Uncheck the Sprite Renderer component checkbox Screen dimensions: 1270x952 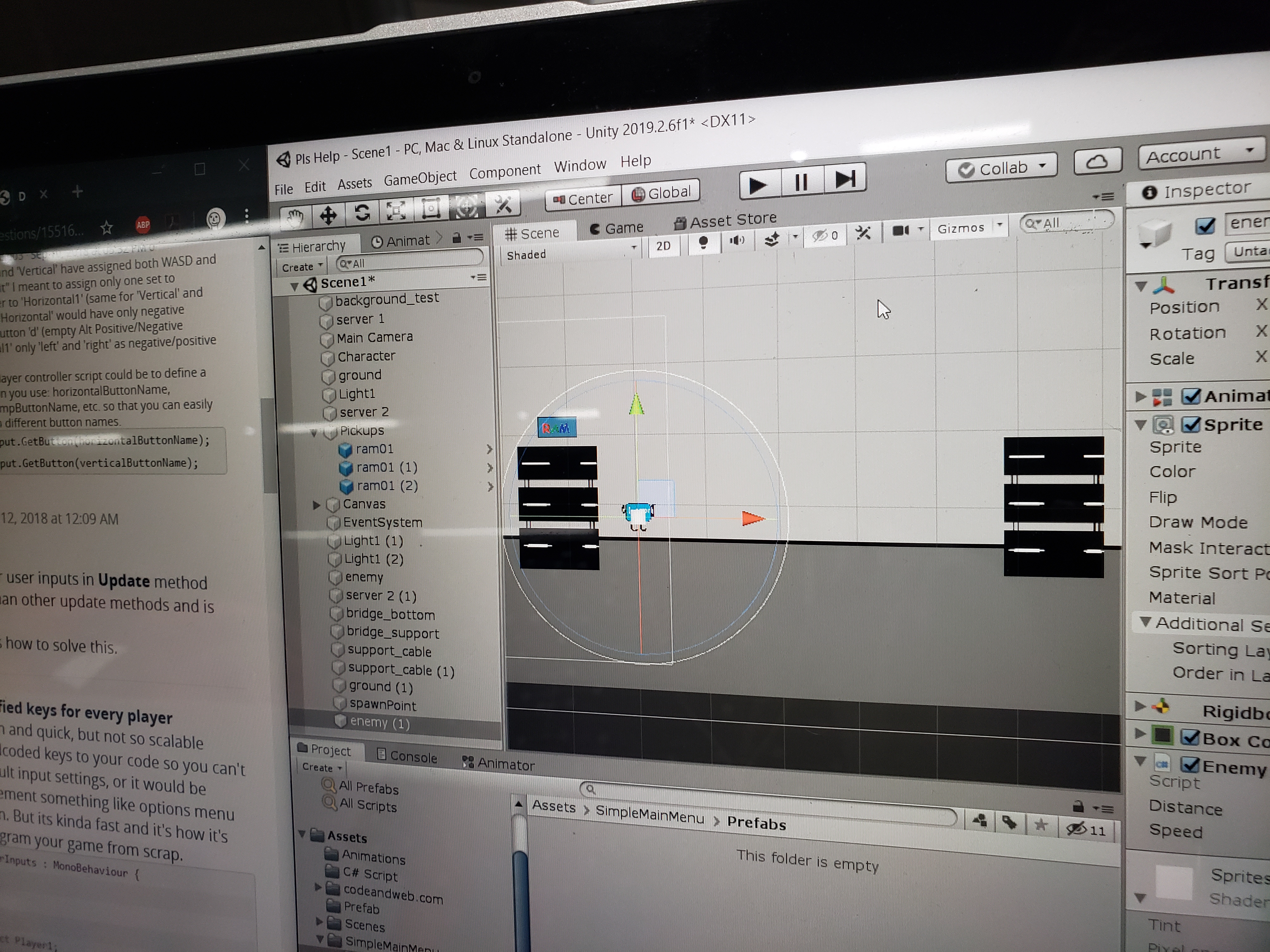(1191, 425)
